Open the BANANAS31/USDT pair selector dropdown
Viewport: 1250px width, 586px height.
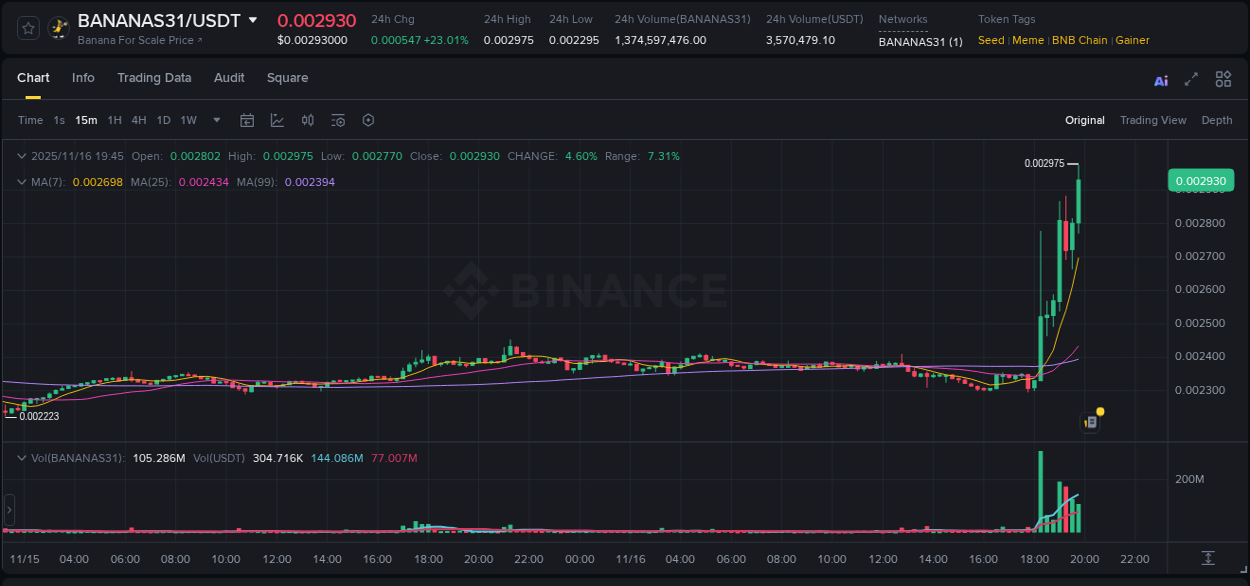coord(253,19)
